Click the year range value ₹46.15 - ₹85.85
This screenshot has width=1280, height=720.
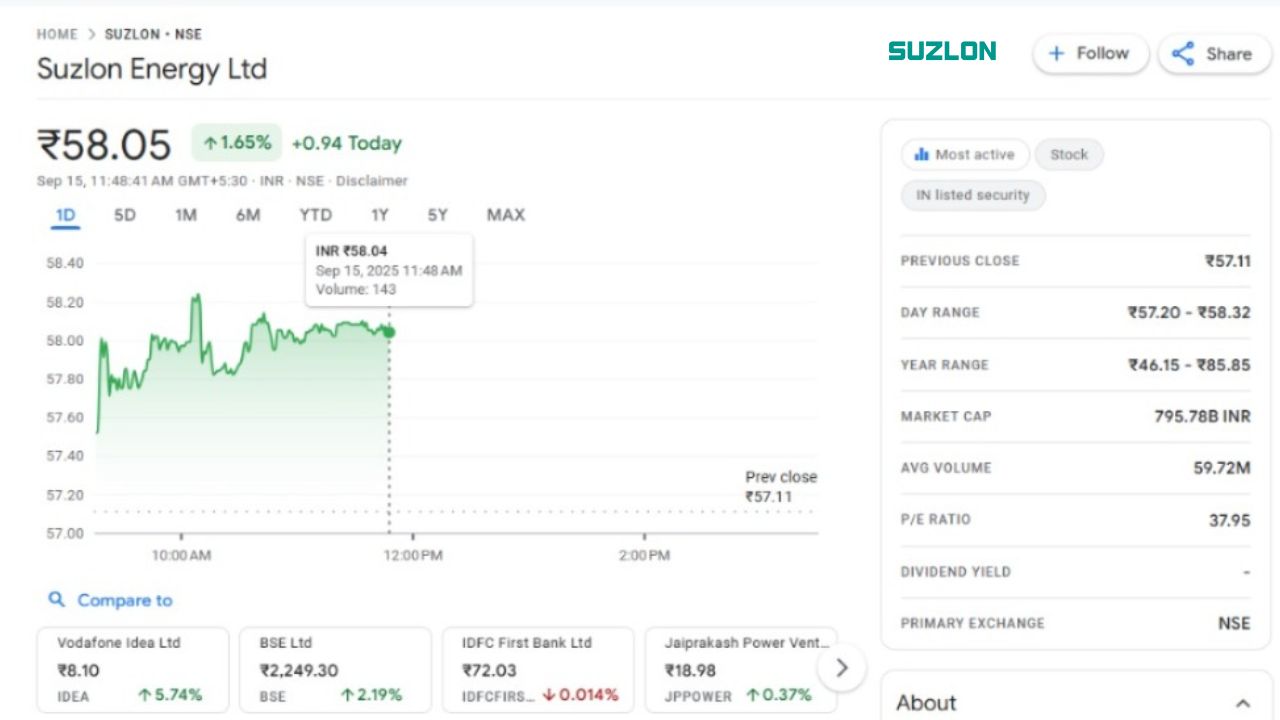[x=1189, y=364]
